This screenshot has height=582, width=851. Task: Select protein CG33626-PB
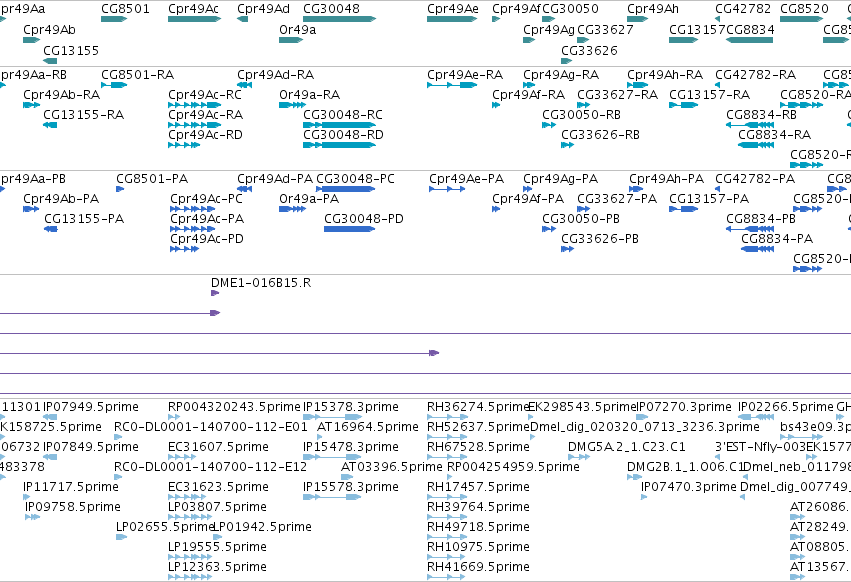coord(600,239)
